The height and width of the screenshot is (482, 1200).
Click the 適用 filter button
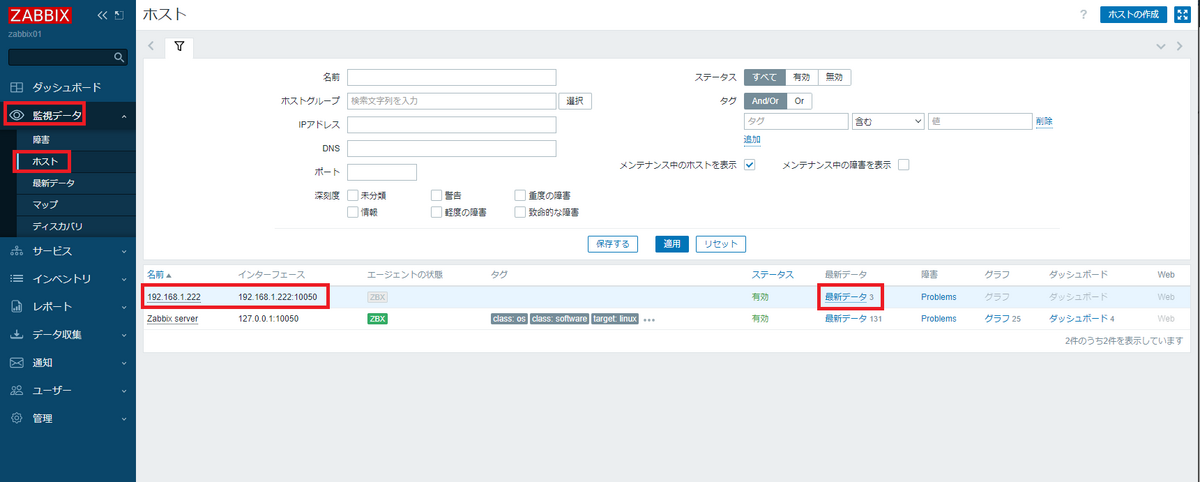pyautogui.click(x=672, y=244)
